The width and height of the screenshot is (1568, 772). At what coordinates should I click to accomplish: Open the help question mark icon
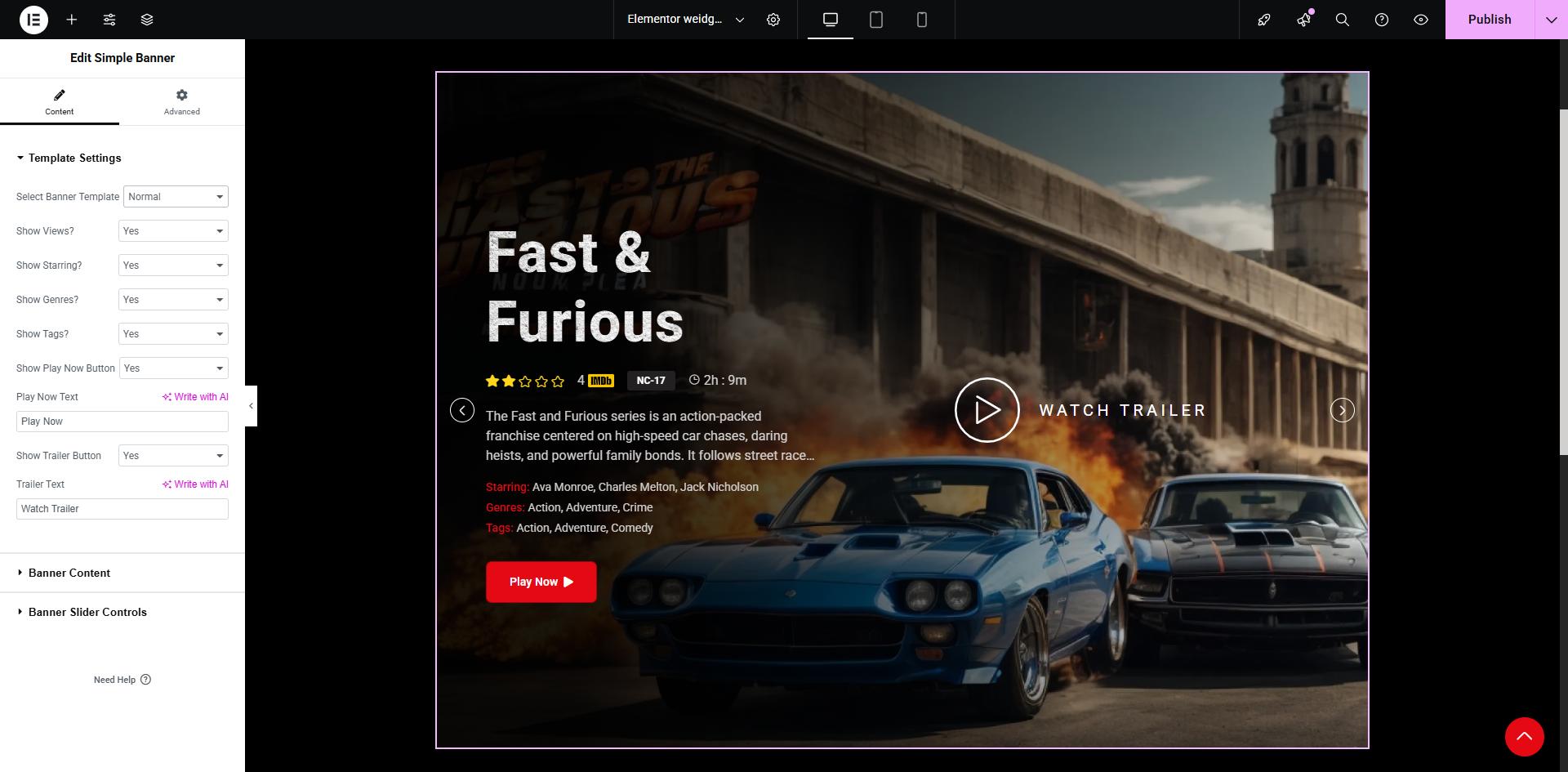tap(1382, 20)
